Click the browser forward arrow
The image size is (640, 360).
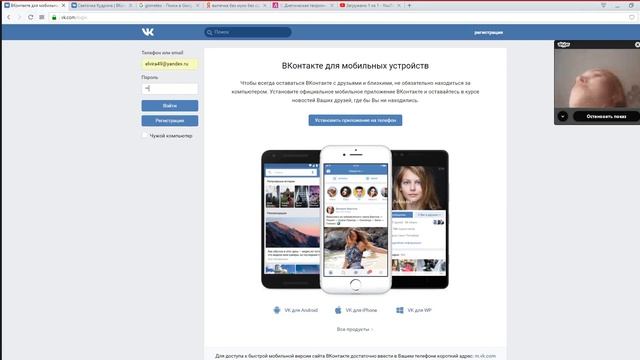coord(19,17)
